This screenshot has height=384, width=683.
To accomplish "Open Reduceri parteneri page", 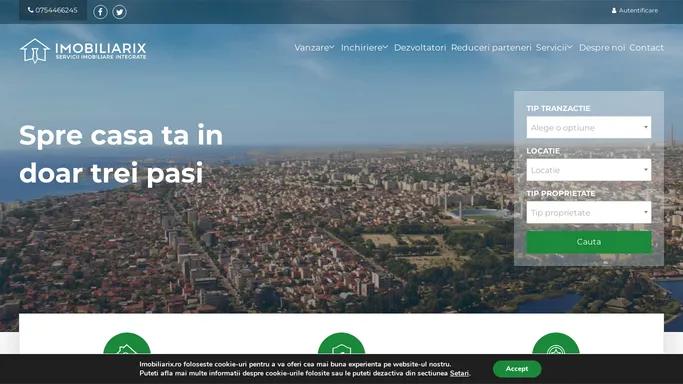I will (491, 47).
